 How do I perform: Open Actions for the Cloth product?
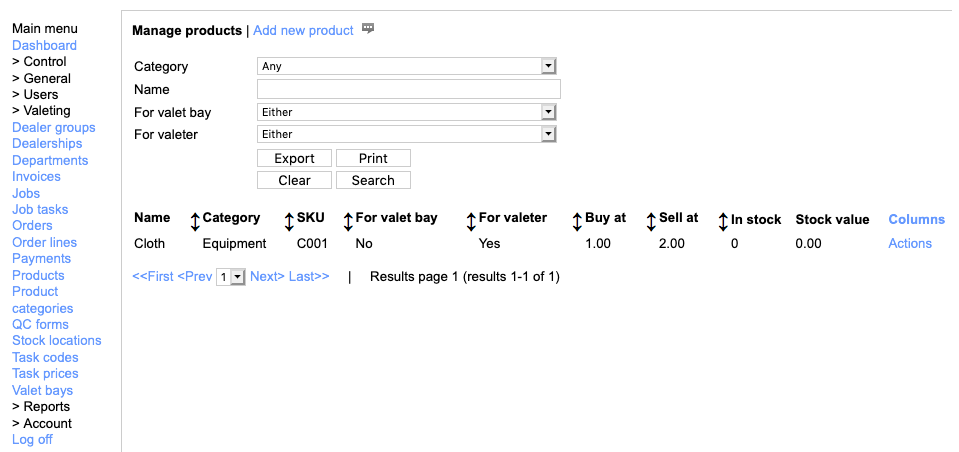click(x=910, y=244)
